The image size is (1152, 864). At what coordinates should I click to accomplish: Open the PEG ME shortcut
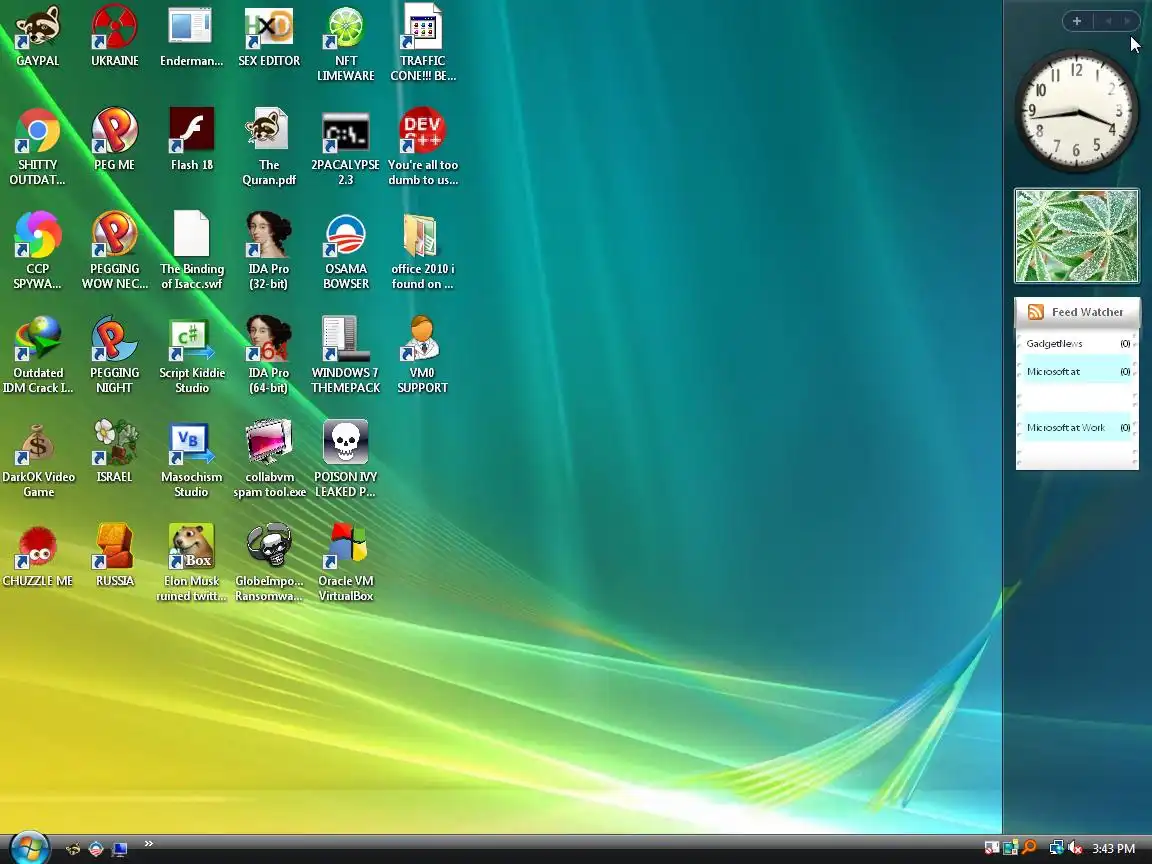[115, 140]
